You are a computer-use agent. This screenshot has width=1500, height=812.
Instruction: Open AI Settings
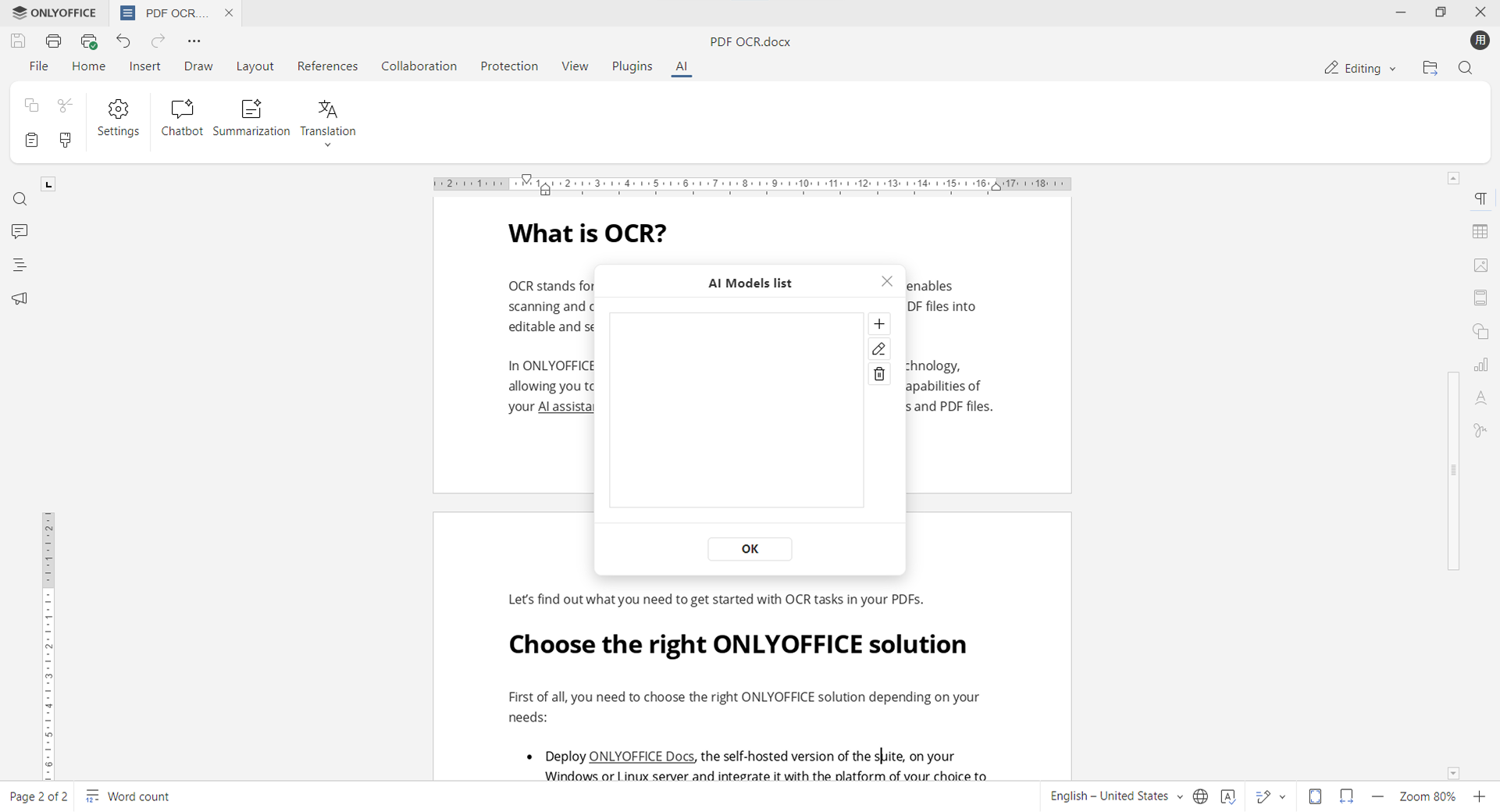click(119, 119)
